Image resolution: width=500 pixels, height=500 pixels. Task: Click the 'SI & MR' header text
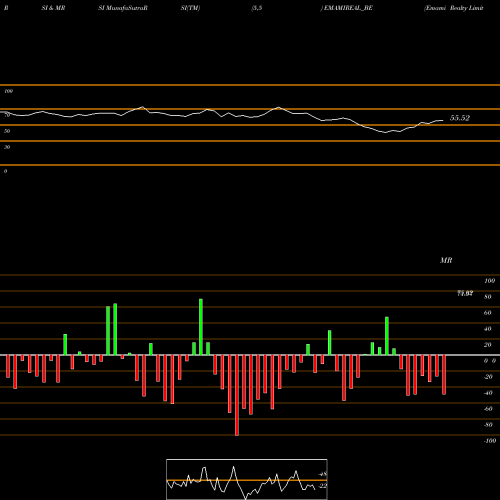(53, 8)
